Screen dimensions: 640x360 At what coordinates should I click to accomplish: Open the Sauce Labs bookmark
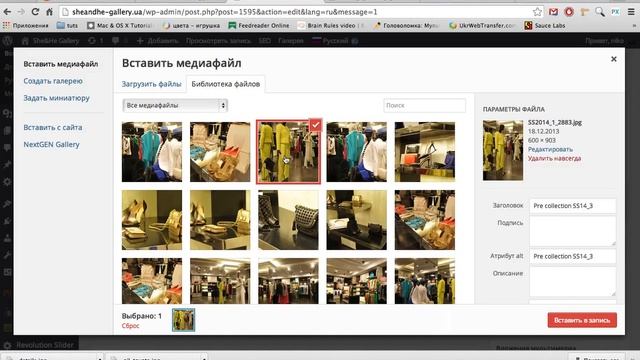click(545, 25)
